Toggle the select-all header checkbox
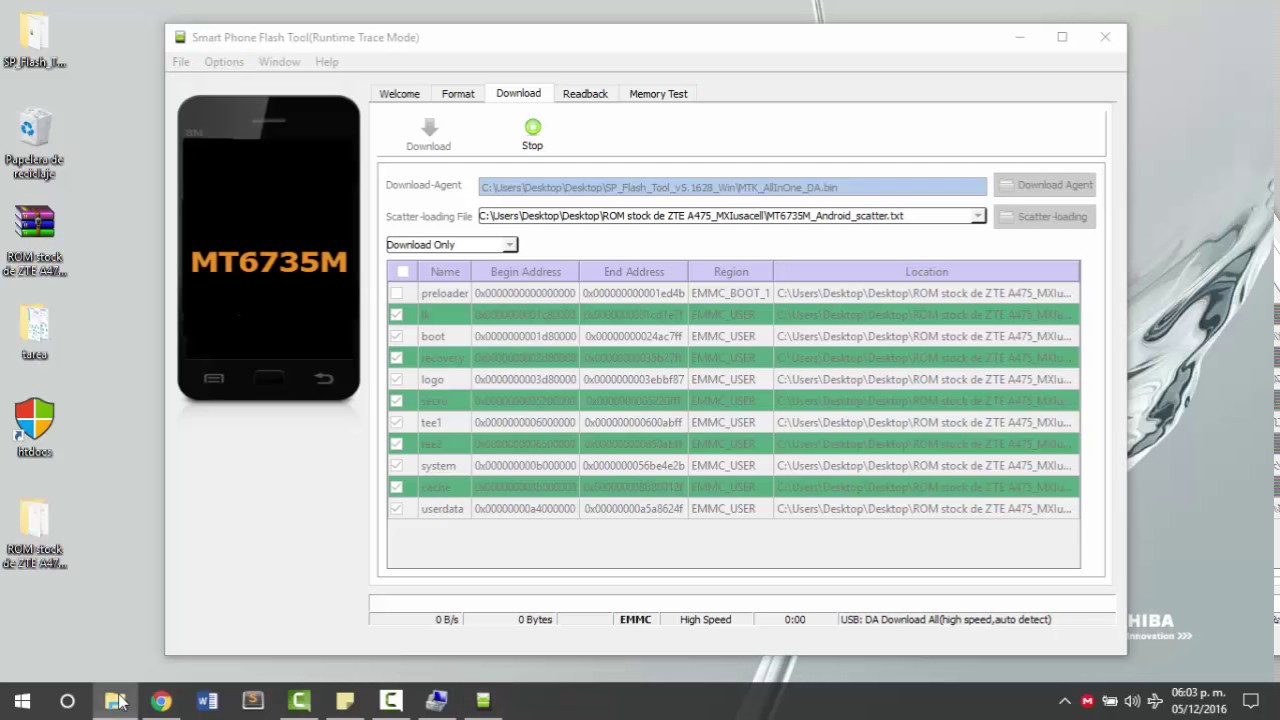The width and height of the screenshot is (1280, 720). click(x=403, y=272)
